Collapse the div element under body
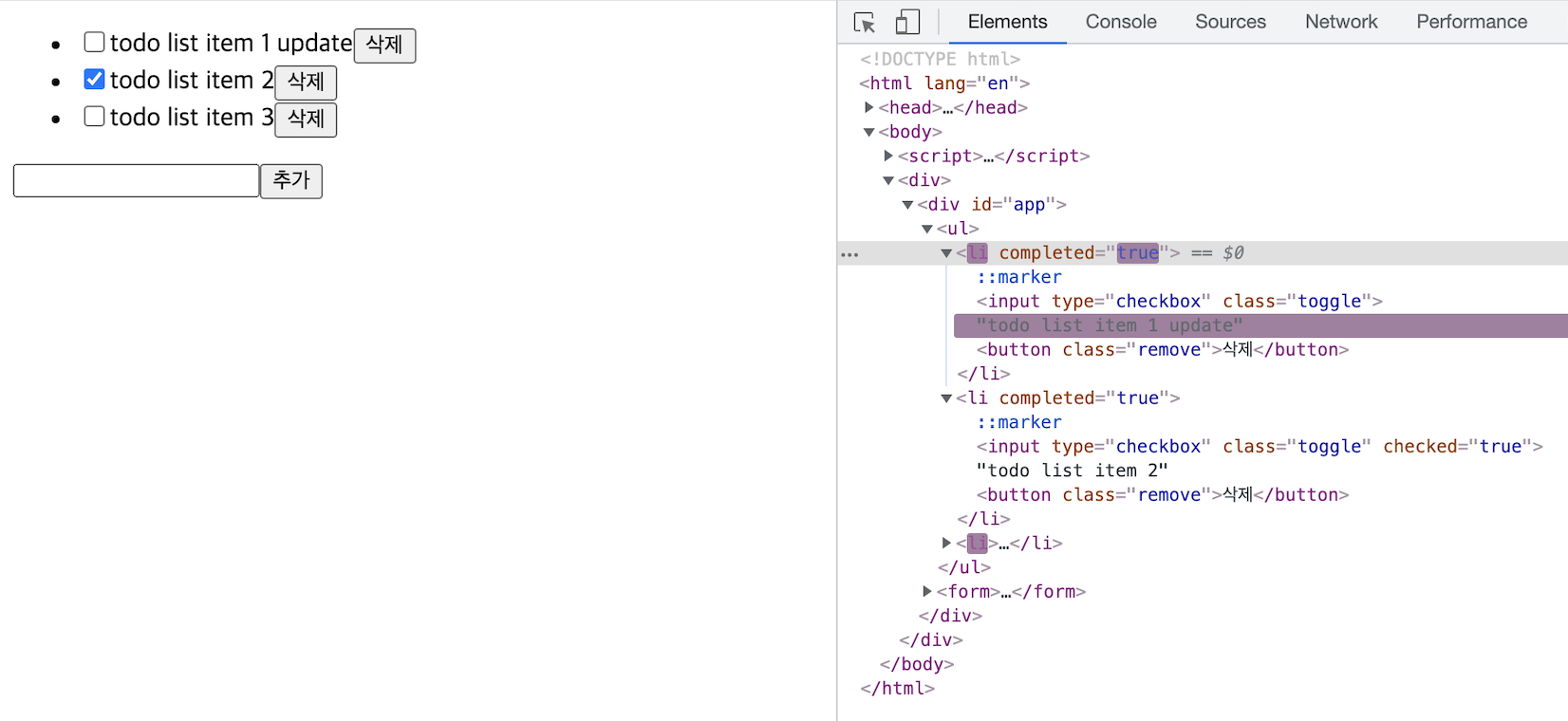The width and height of the screenshot is (1568, 721). point(888,180)
